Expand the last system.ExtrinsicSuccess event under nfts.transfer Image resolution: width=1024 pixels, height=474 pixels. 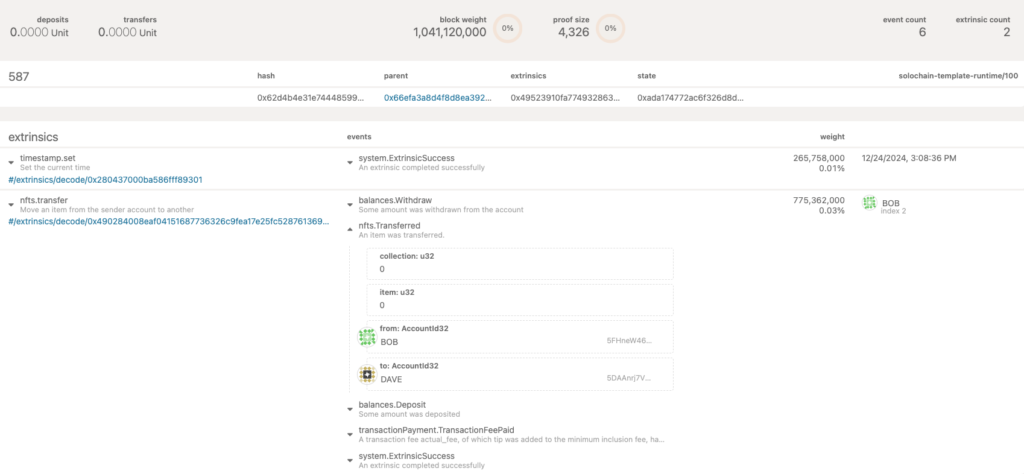pyautogui.click(x=350, y=460)
